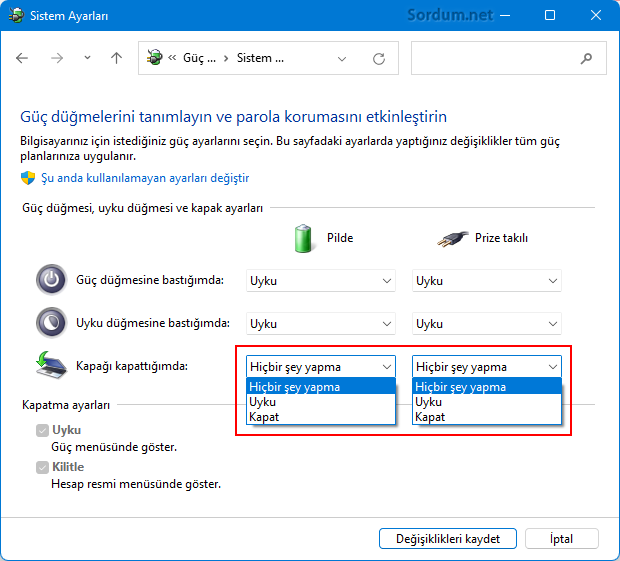Click 'Değişiklikleri kaydet' button
This screenshot has width=620, height=561.
448,538
